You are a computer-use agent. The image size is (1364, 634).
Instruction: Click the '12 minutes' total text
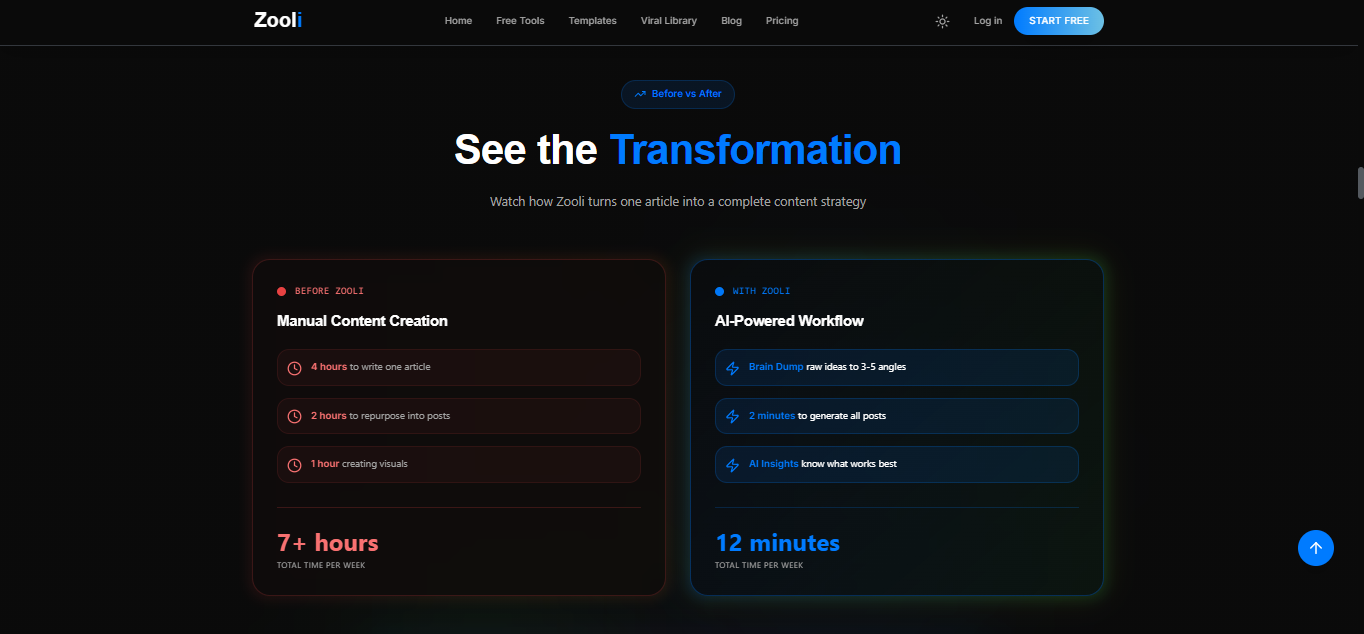coord(778,543)
